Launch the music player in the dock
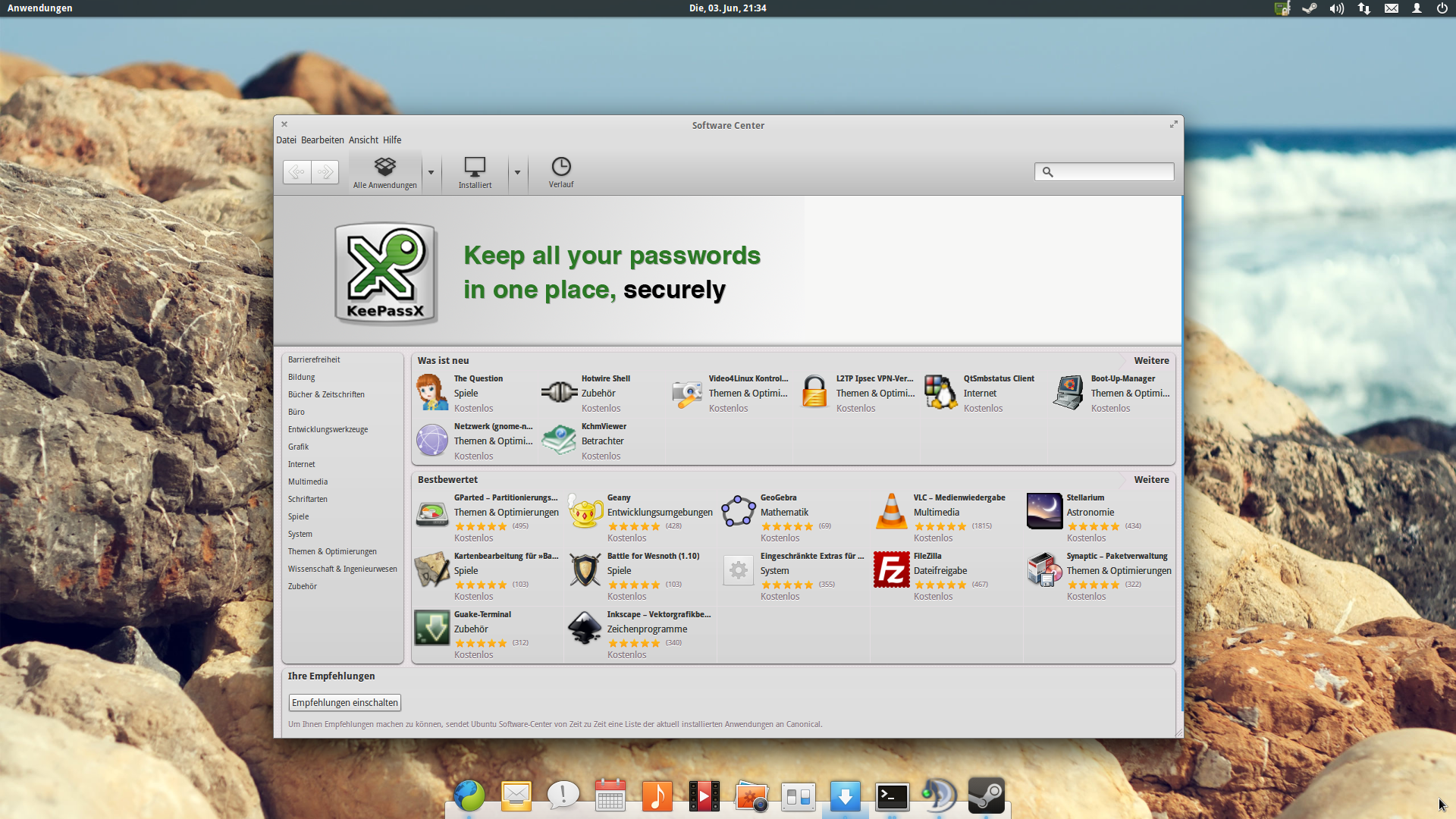 (x=657, y=796)
